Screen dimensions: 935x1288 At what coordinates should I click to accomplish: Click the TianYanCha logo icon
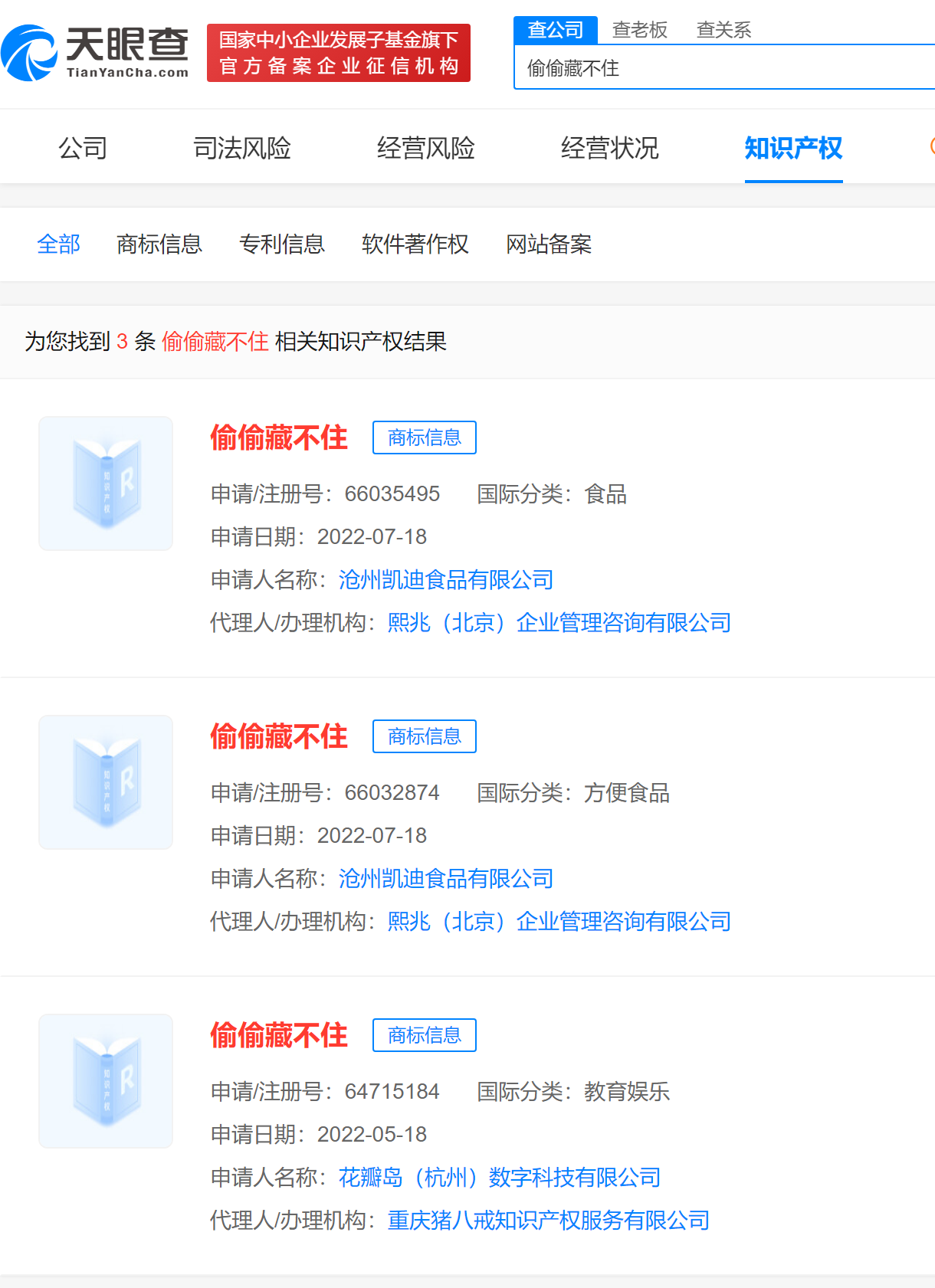tap(29, 53)
